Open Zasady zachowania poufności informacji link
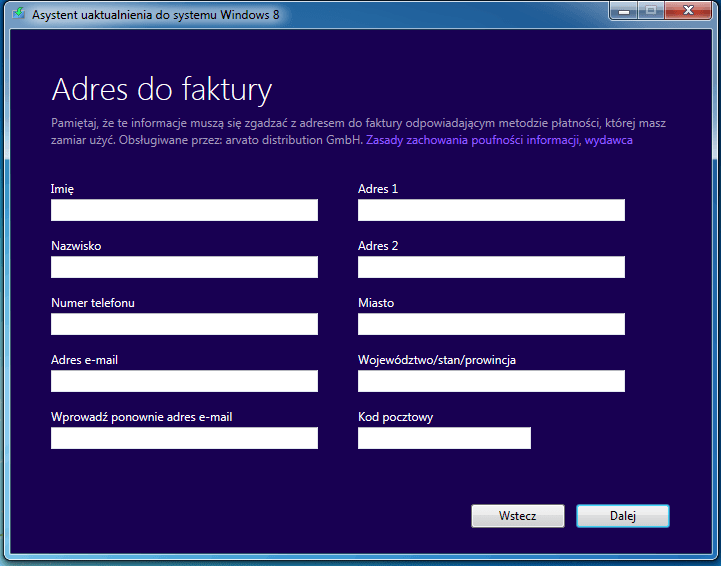The image size is (721, 566). (x=472, y=140)
